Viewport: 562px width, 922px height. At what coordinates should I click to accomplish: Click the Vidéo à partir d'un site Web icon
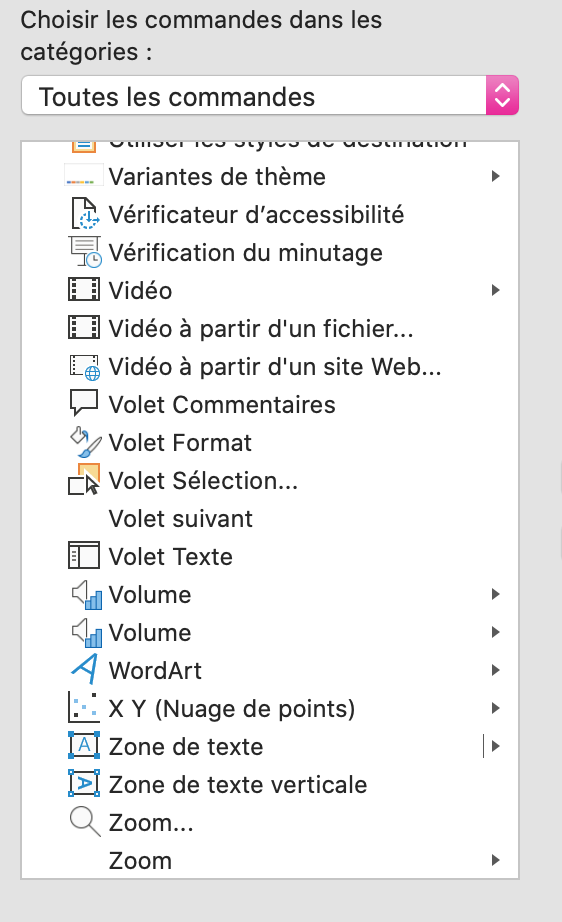[84, 367]
